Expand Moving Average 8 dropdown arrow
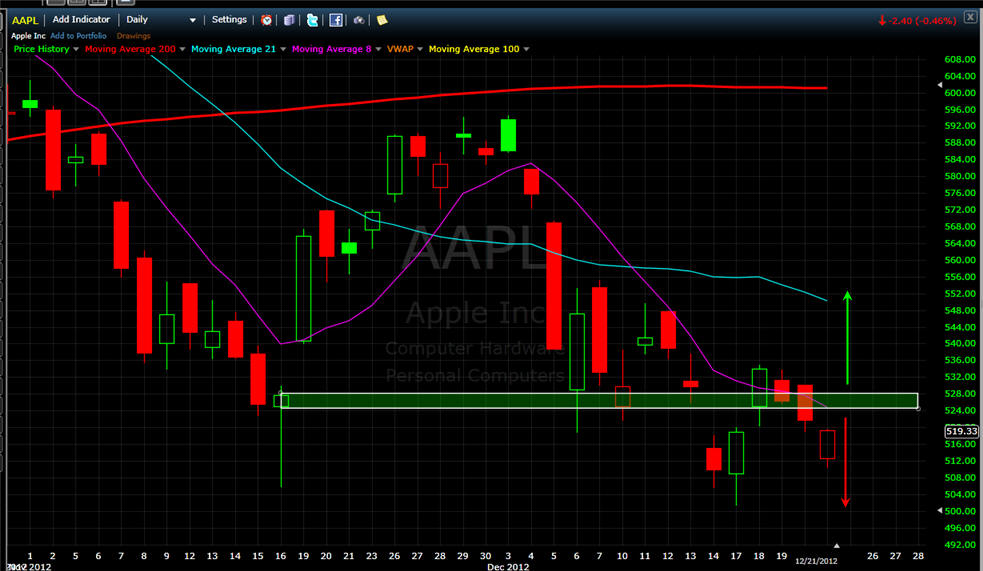 tap(378, 49)
